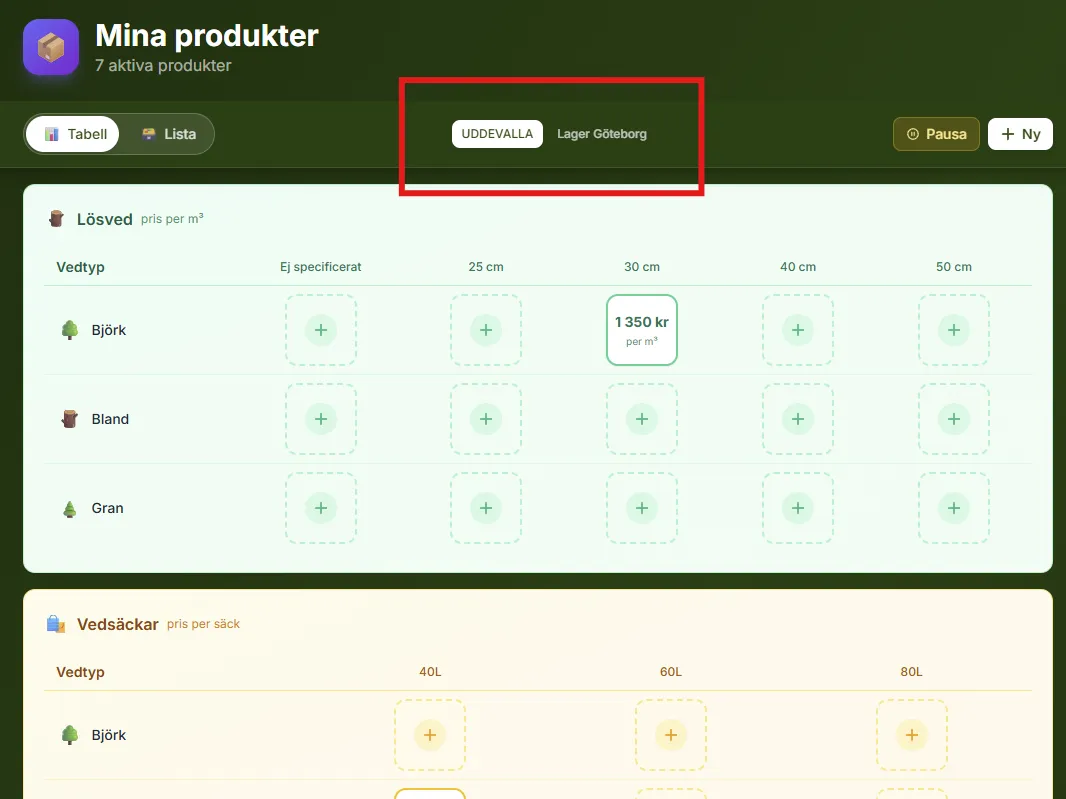
Task: Click the 40 cm column header
Action: [x=798, y=267]
